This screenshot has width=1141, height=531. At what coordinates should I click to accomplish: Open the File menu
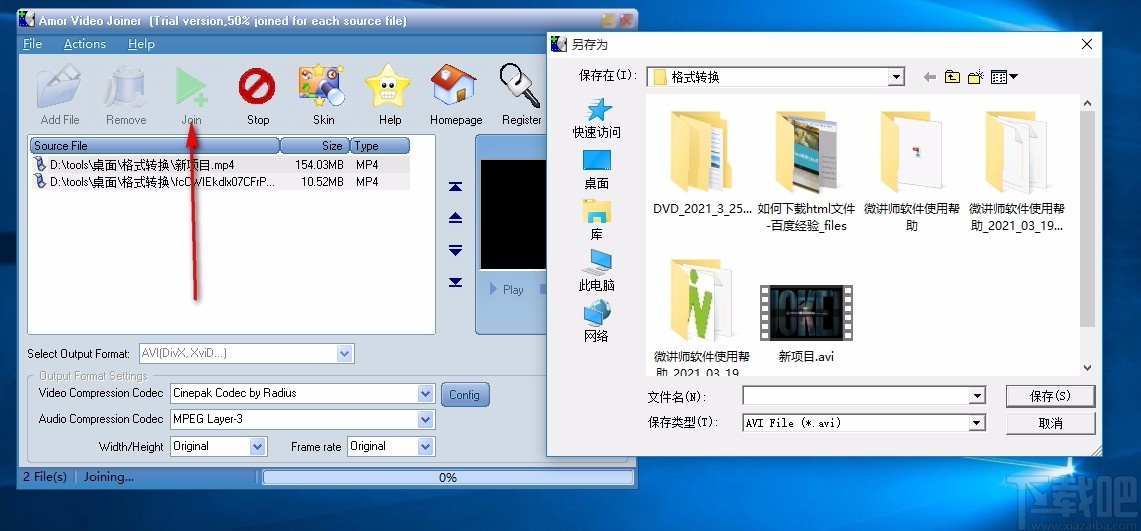[x=33, y=44]
